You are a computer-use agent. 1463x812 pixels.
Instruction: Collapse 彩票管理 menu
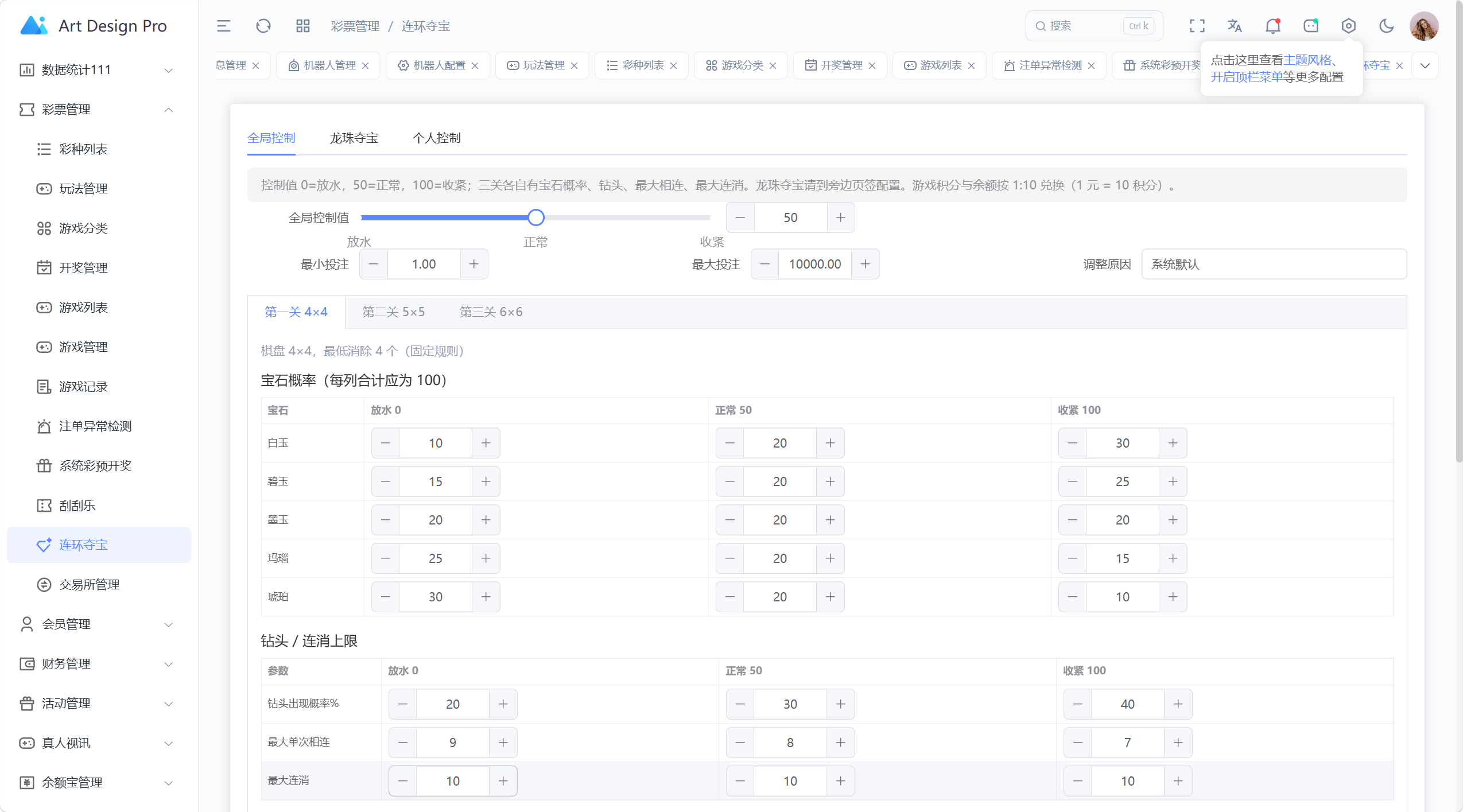click(99, 110)
